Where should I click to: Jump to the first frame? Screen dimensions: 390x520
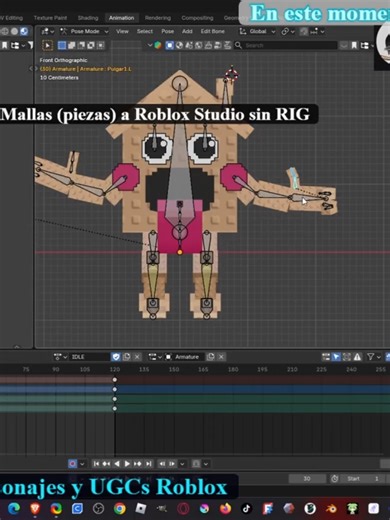[x=96, y=464]
